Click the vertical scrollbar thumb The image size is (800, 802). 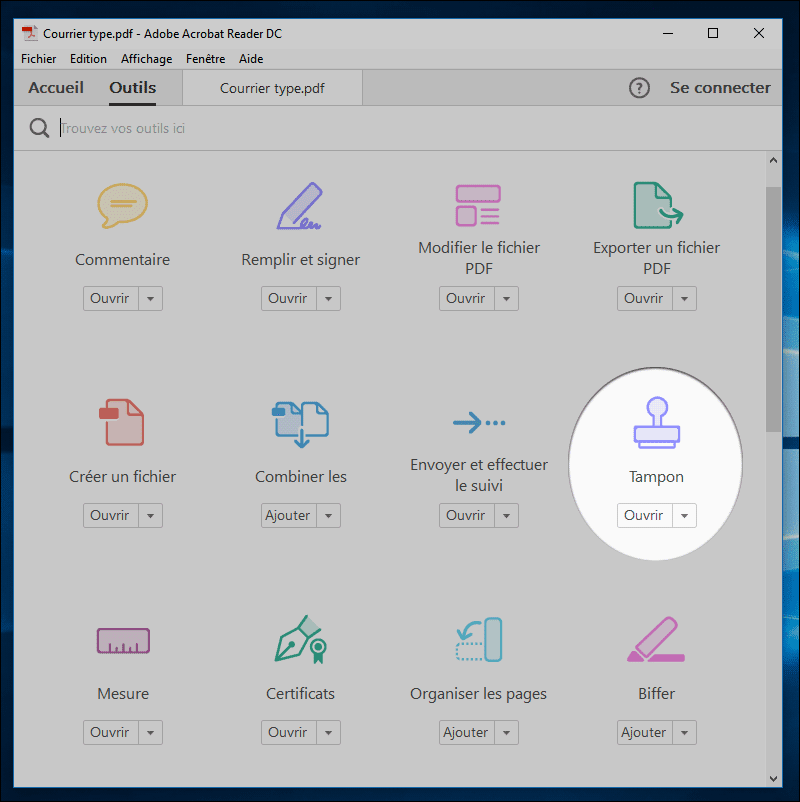(773, 309)
